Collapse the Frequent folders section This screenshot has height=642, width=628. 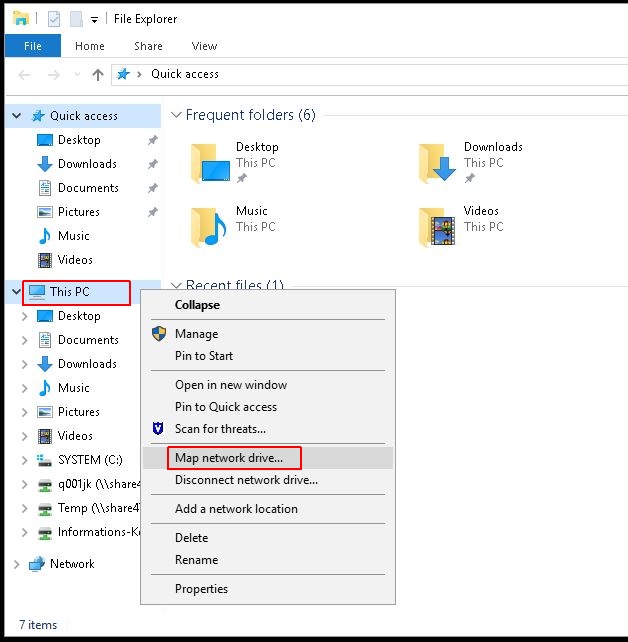click(x=175, y=116)
